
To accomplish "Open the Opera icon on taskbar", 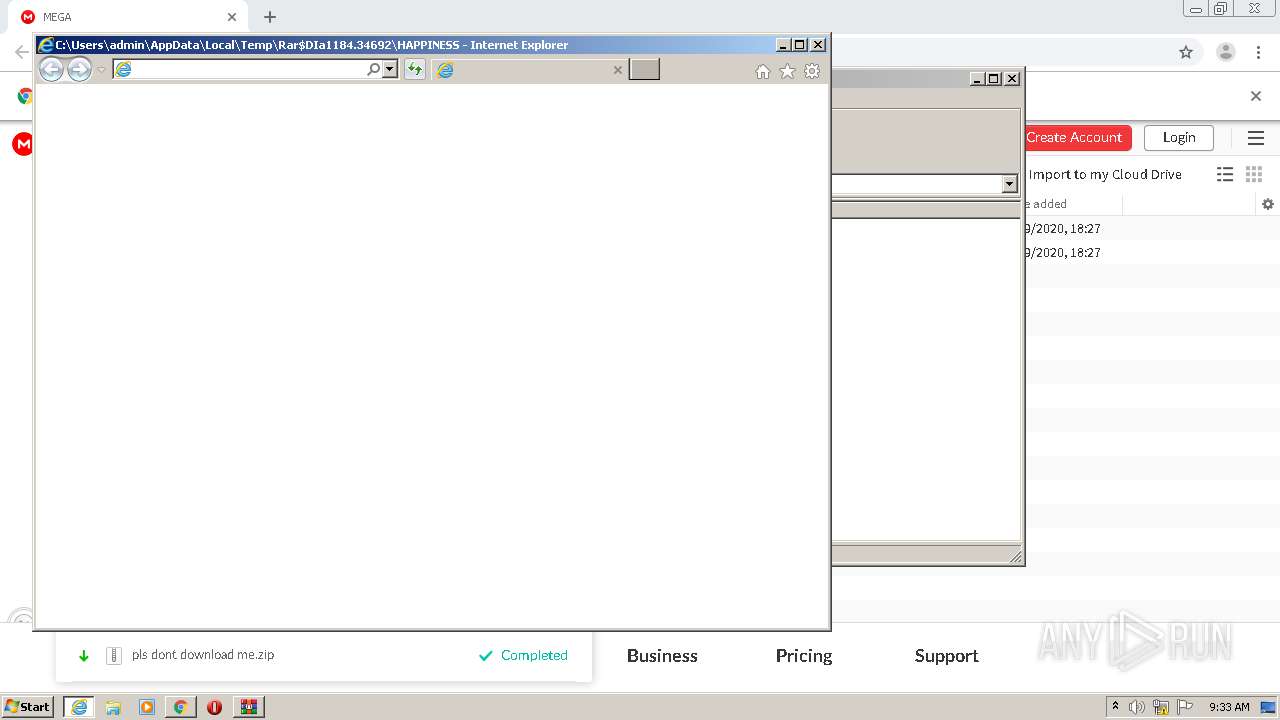I will click(x=214, y=707).
